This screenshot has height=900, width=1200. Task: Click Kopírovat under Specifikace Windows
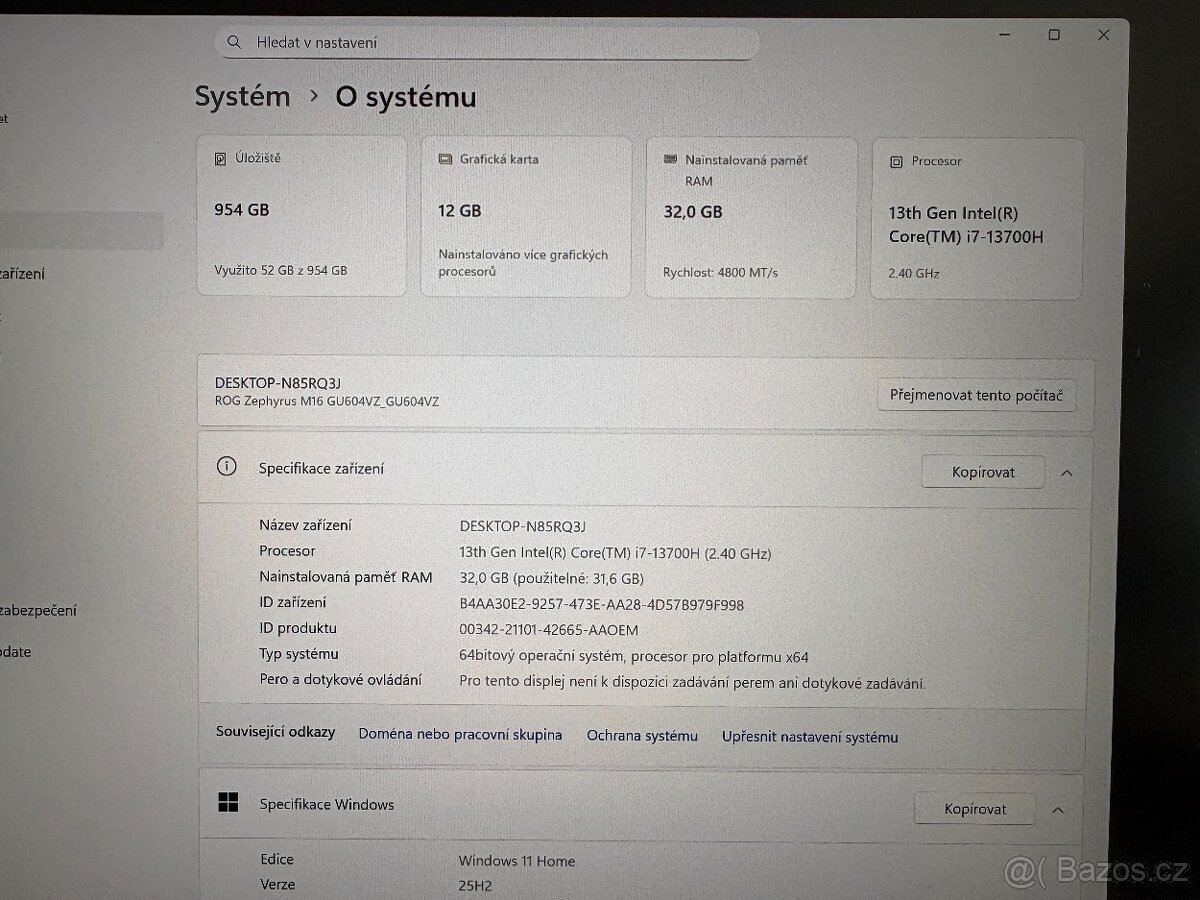[974, 808]
